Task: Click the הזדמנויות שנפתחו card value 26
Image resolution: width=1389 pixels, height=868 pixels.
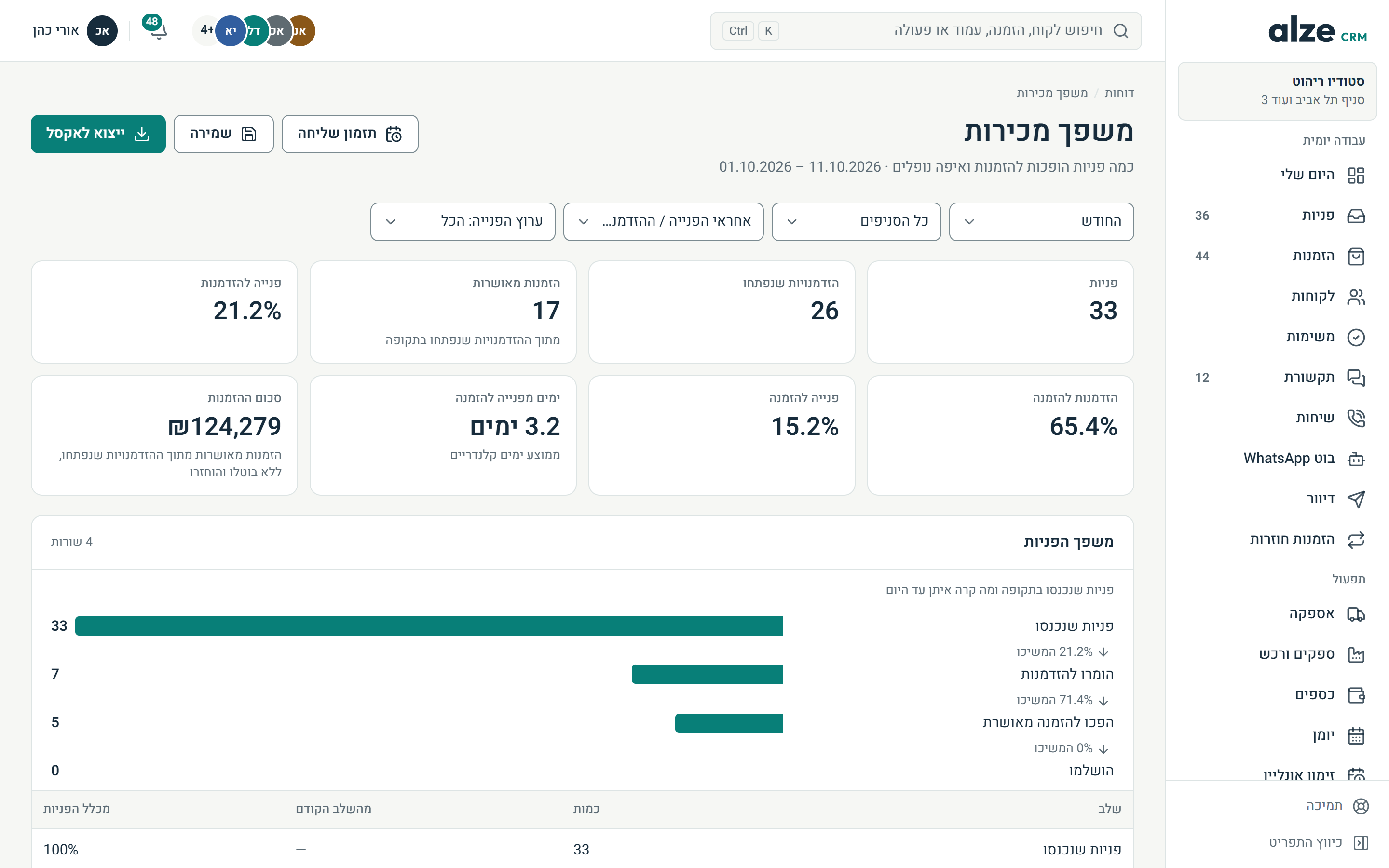Action: pyautogui.click(x=824, y=311)
